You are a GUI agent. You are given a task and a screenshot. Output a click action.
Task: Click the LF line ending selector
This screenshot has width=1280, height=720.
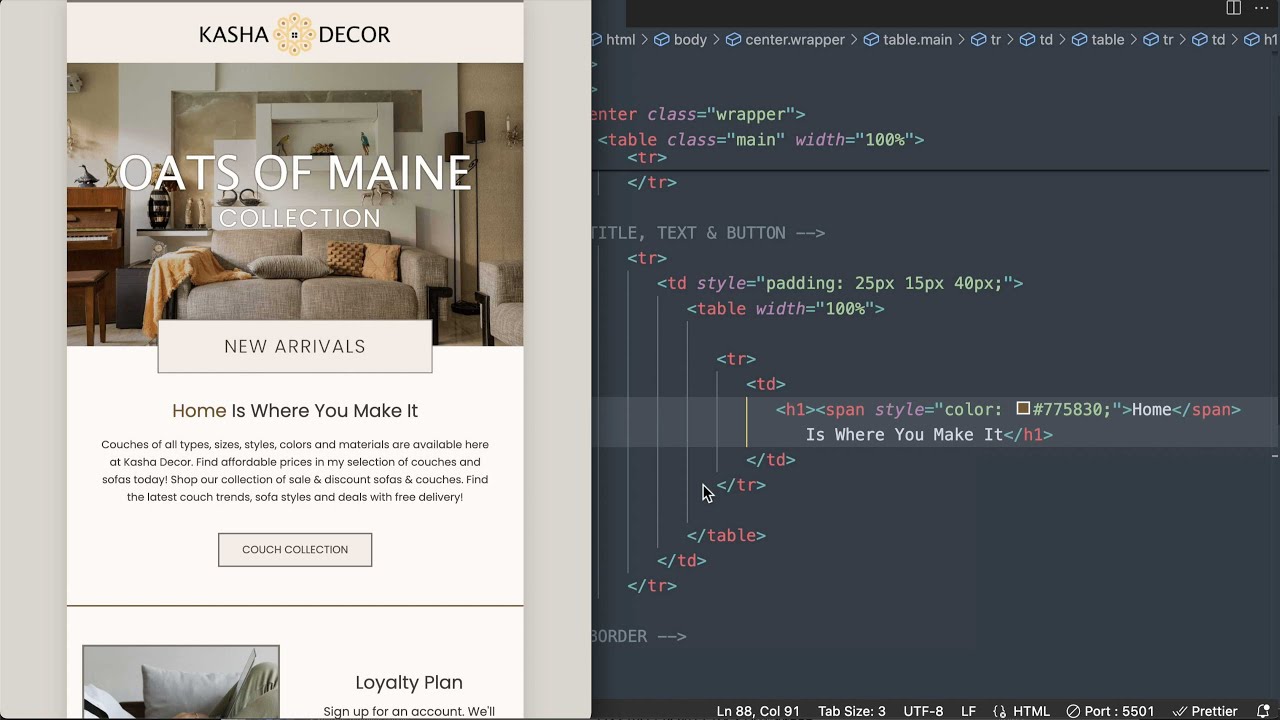[968, 711]
